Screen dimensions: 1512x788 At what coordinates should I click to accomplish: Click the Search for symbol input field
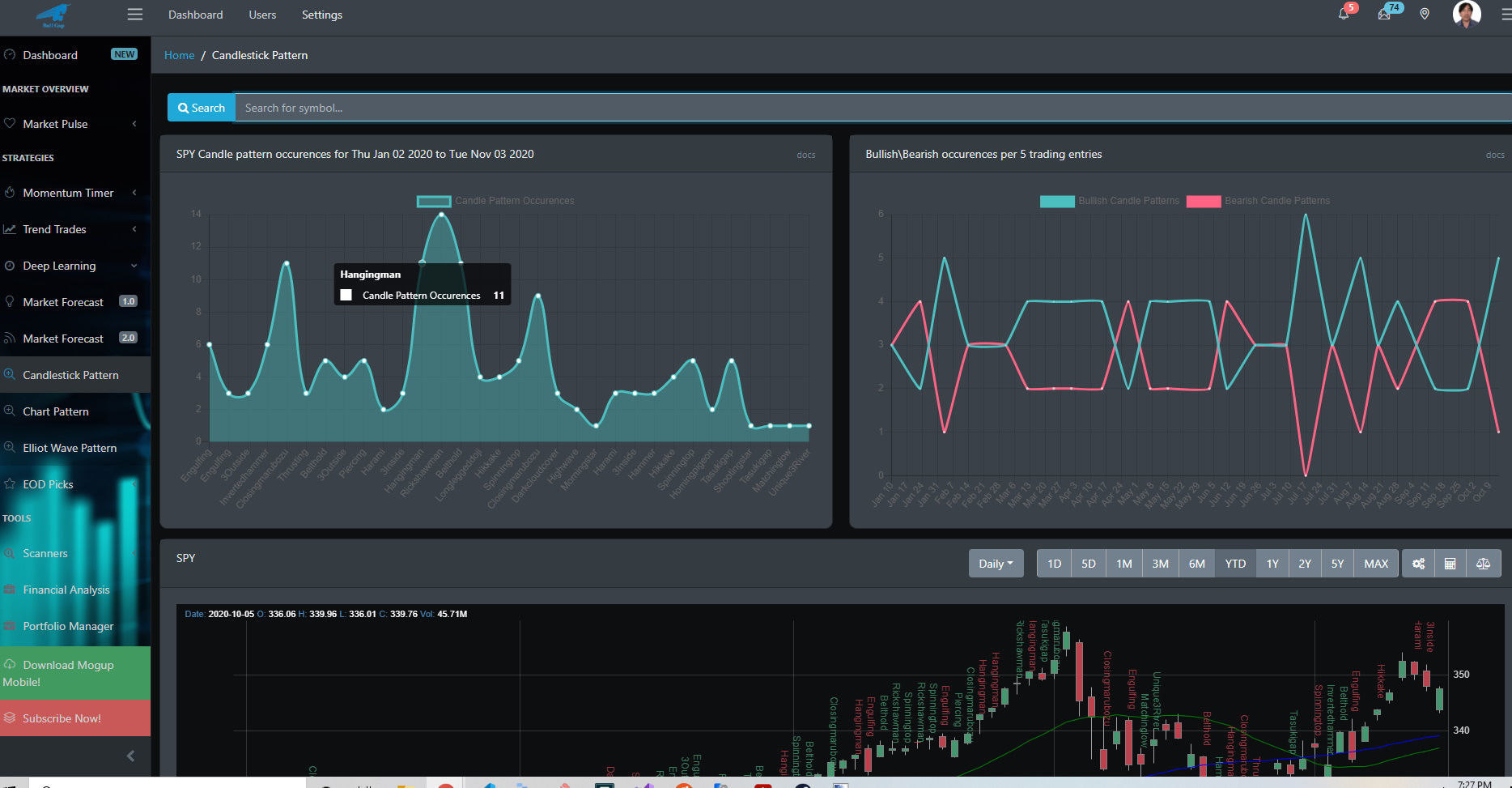pos(873,108)
